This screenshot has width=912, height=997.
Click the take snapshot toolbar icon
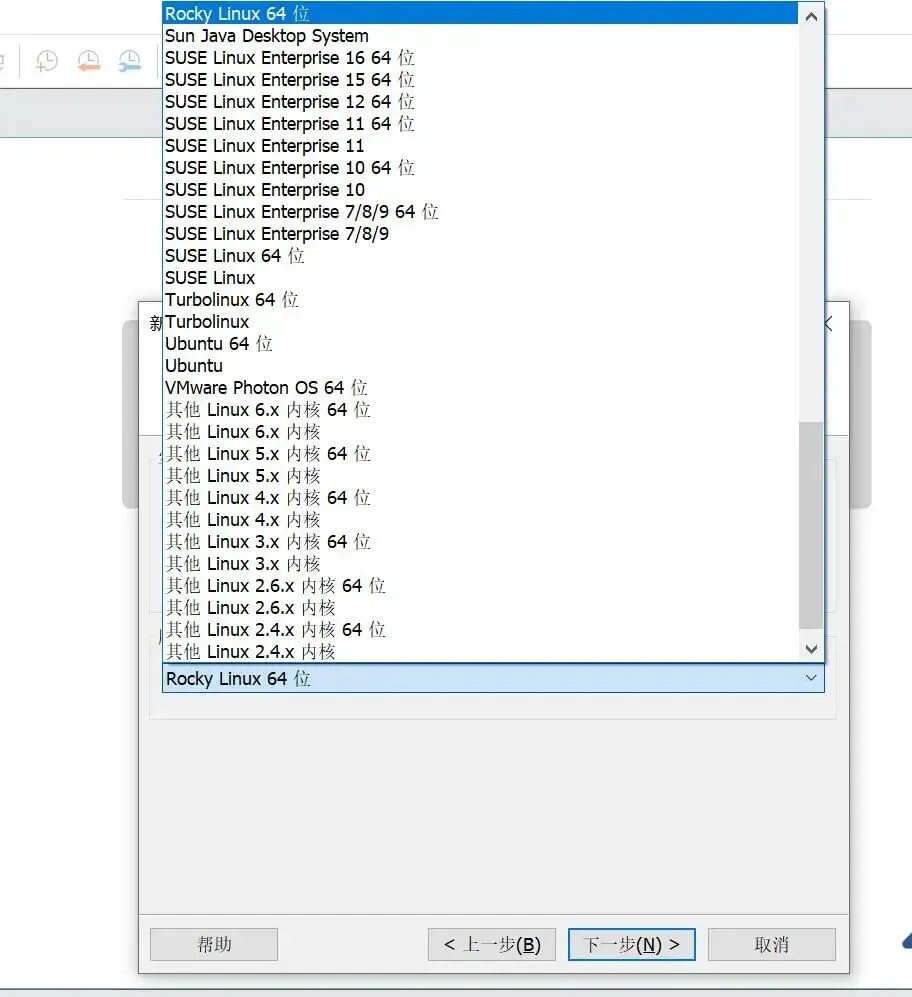pyautogui.click(x=46, y=61)
